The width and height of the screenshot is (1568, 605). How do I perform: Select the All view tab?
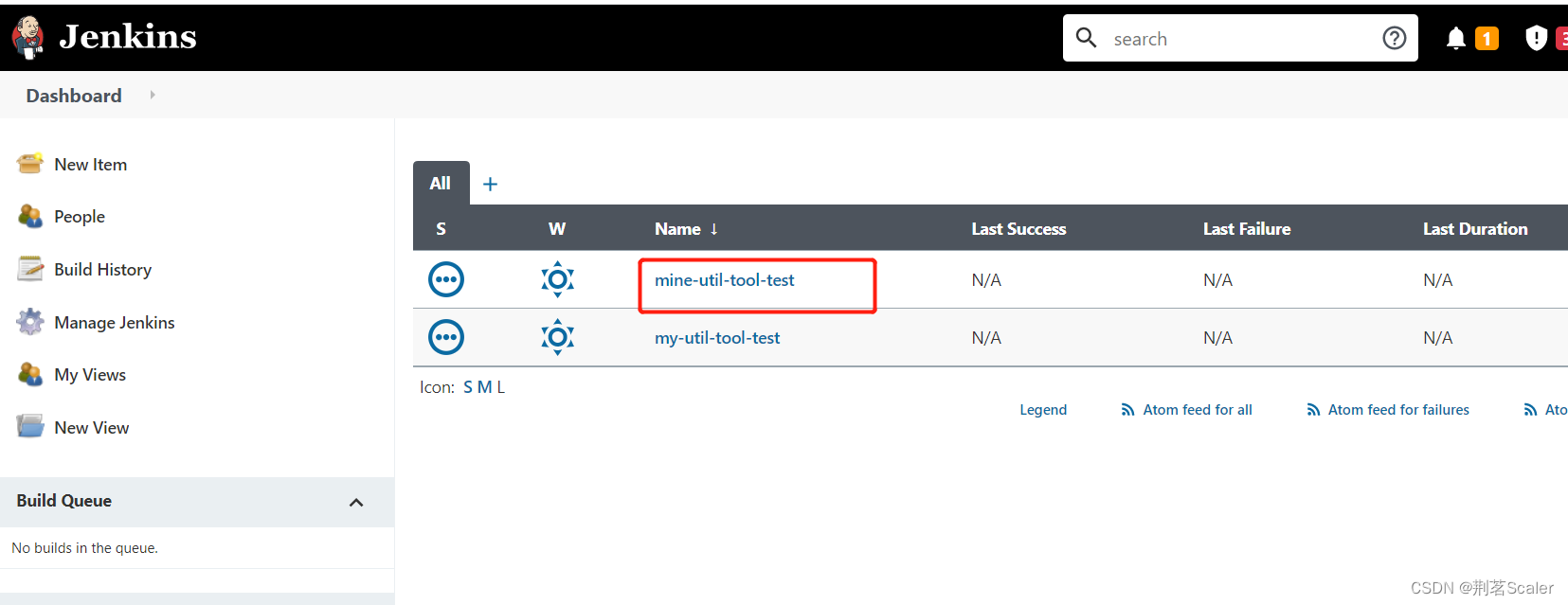click(x=441, y=184)
